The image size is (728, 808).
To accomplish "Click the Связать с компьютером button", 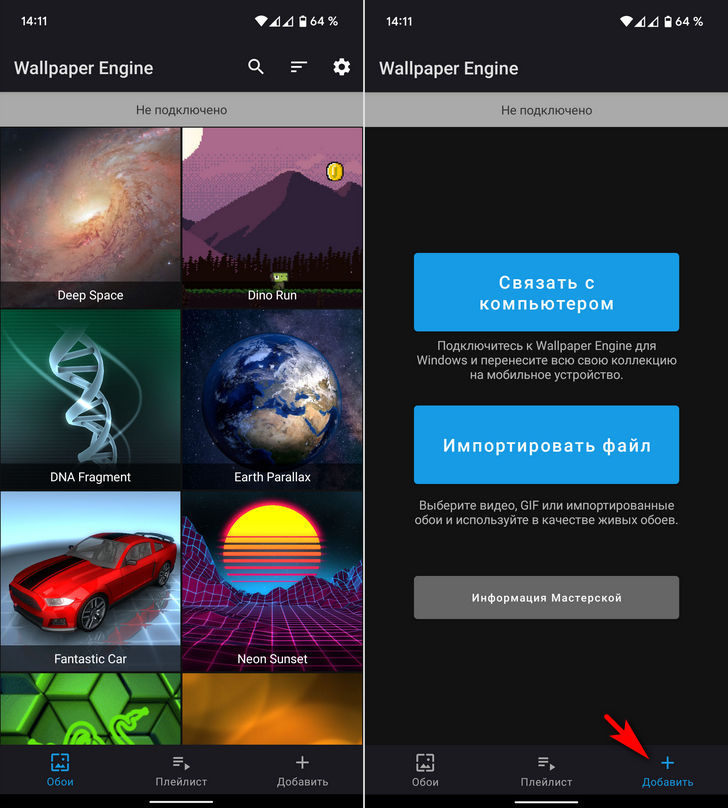I will [546, 292].
